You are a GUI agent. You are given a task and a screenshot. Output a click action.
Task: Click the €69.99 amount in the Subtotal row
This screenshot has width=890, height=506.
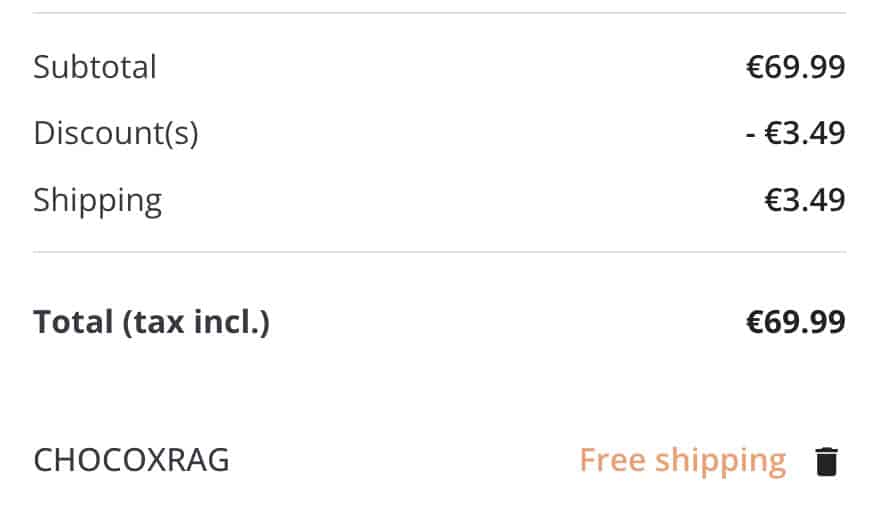(x=795, y=68)
